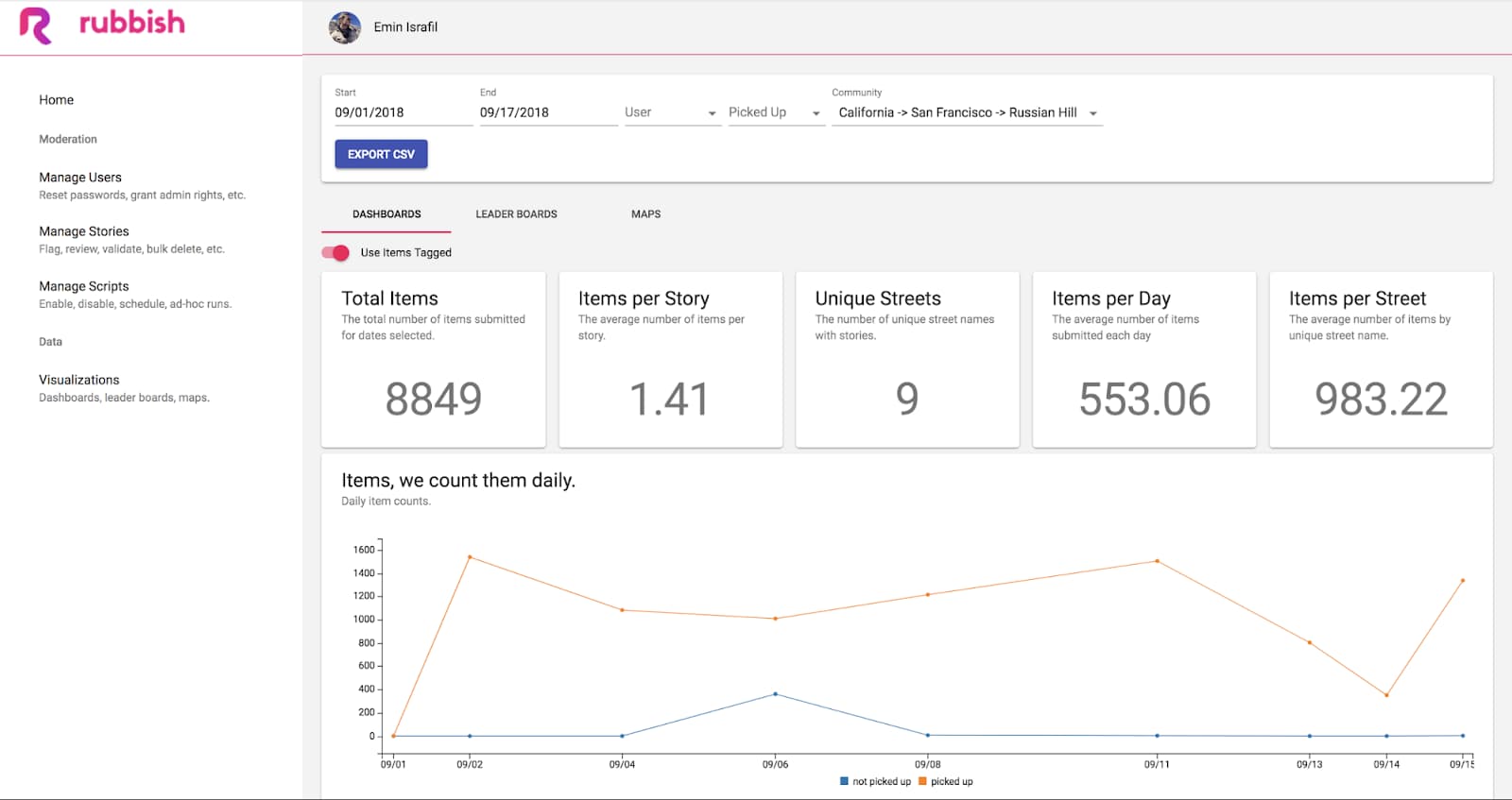Screen dimensions: 1512x800
Task: Open Manage Users in the sidebar
Action: pos(142,185)
